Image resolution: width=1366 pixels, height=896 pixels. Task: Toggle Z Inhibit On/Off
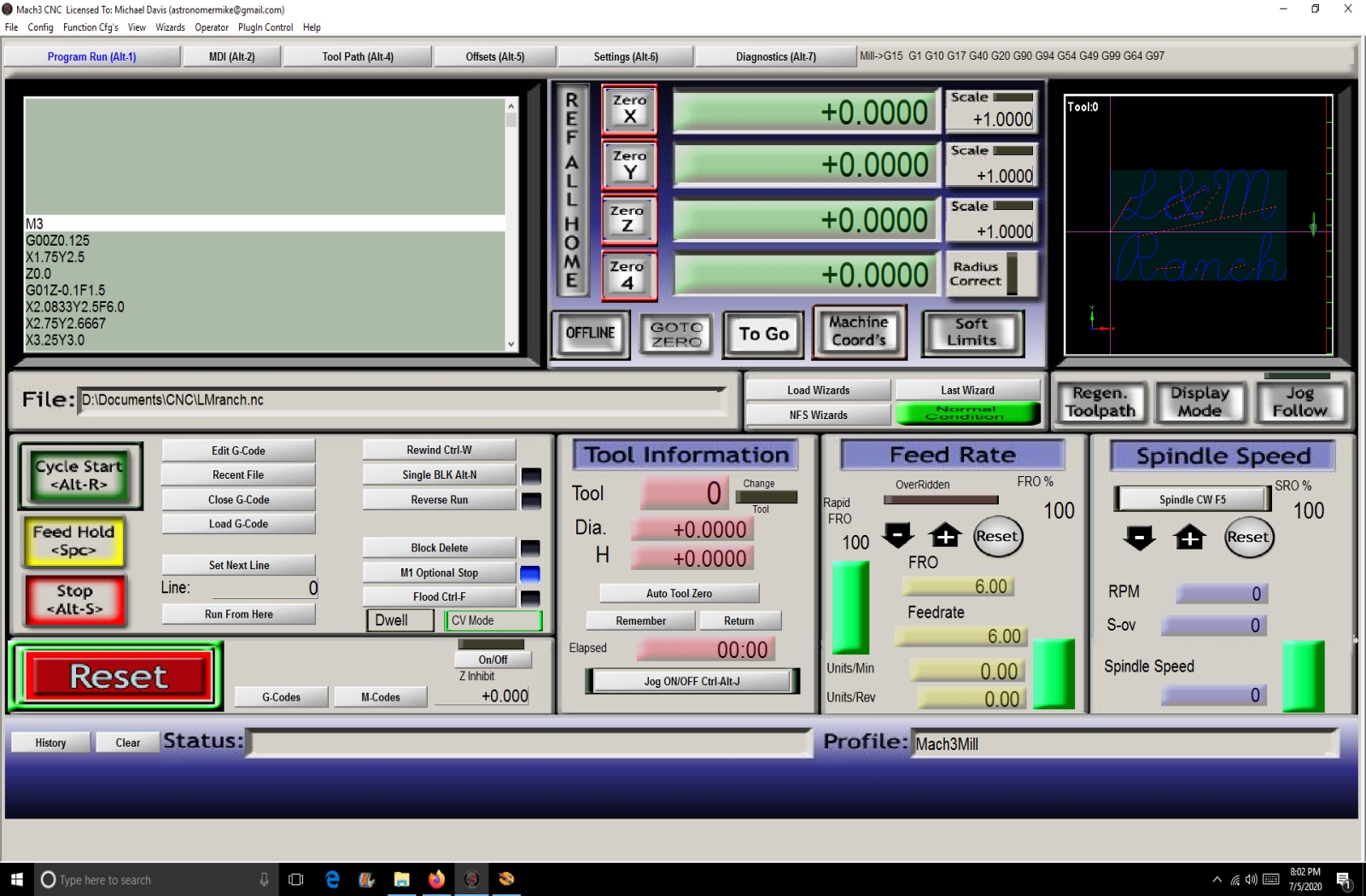pos(493,660)
